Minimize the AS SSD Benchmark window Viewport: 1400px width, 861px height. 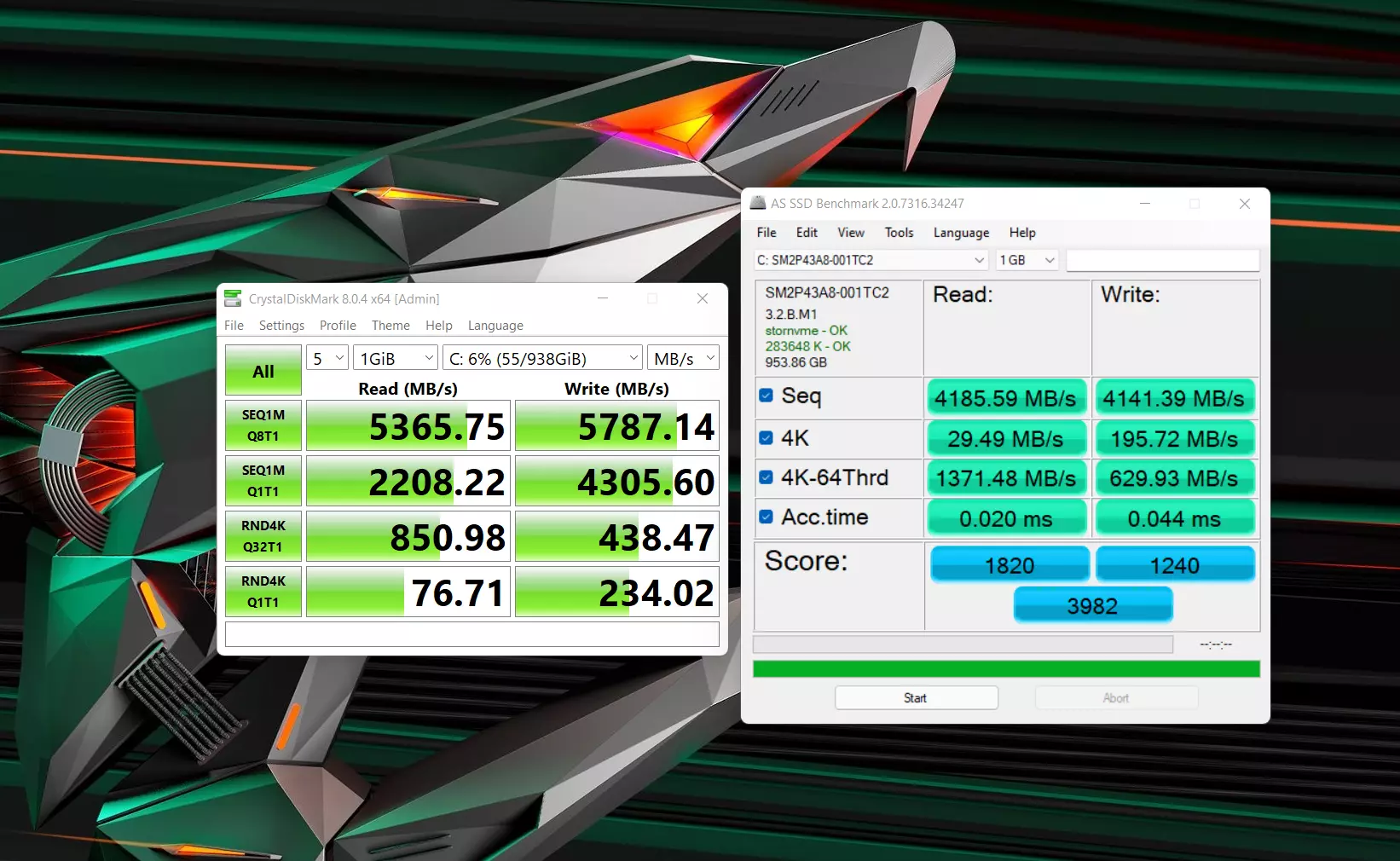click(1145, 204)
